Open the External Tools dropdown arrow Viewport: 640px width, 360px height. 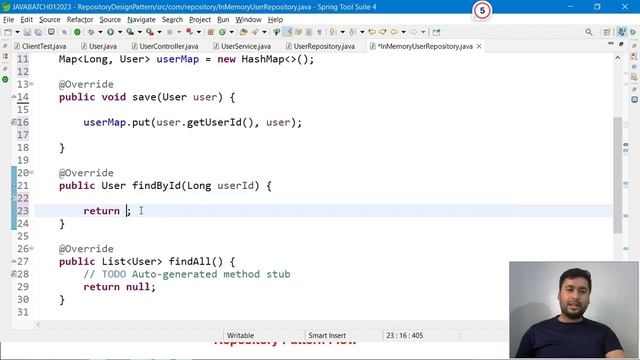(x=159, y=32)
